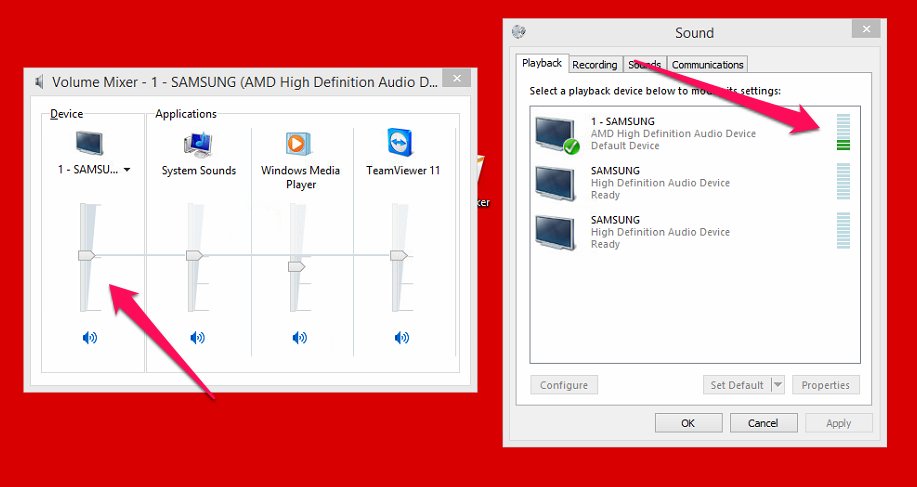Viewport: 917px width, 487px height.
Task: Click the System Sounds volume slider thumb
Action: coord(194,255)
